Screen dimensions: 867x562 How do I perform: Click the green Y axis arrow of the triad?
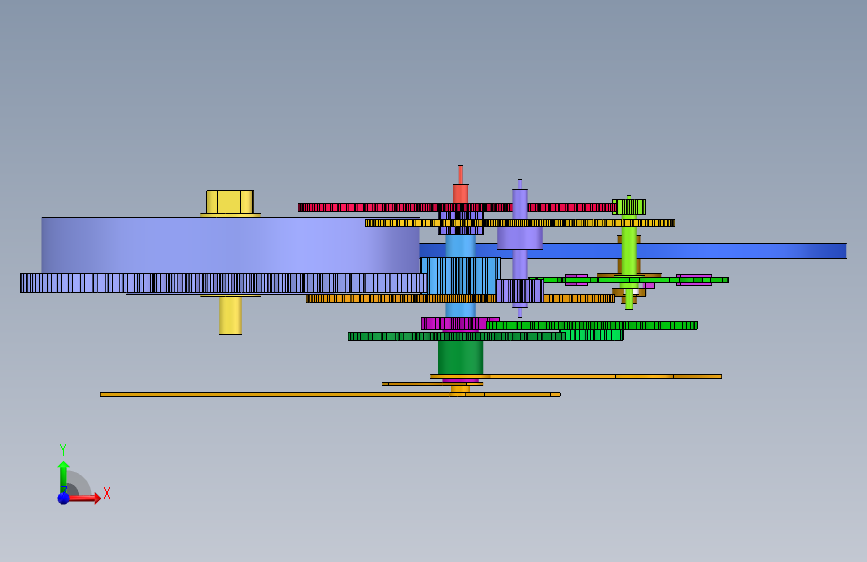coord(64,476)
